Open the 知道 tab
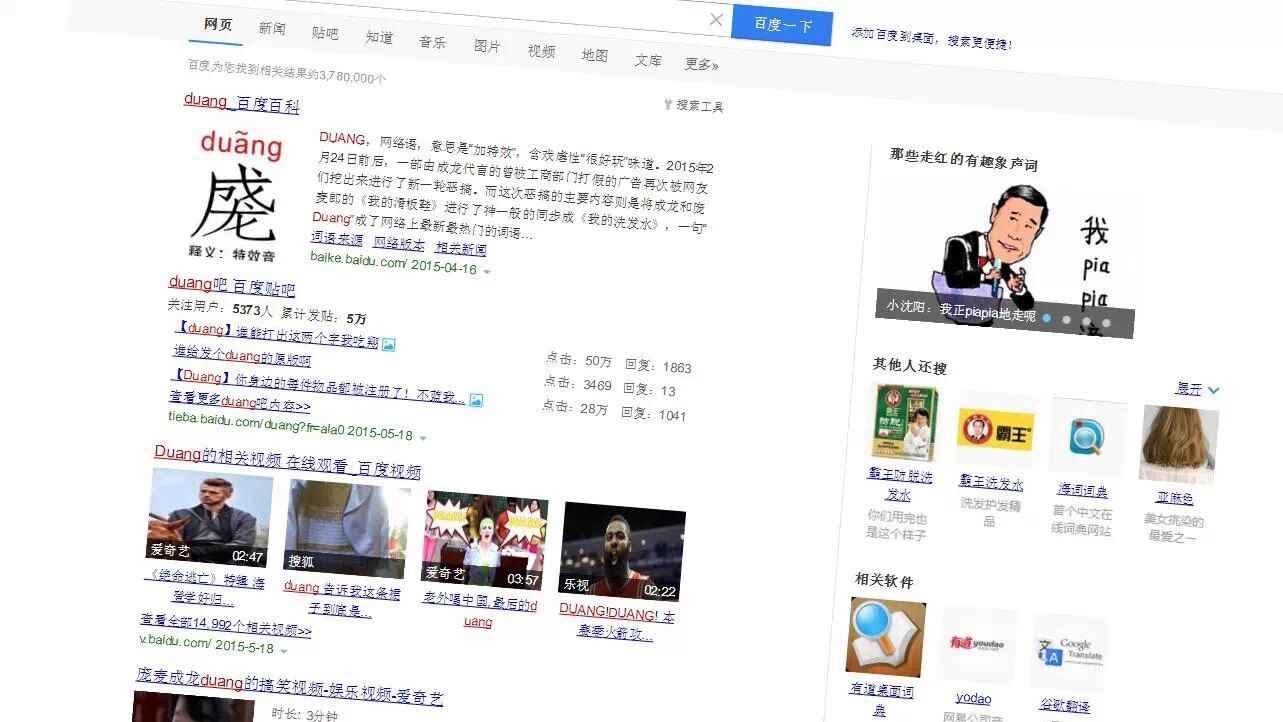Image resolution: width=1283 pixels, height=722 pixels. [x=379, y=37]
